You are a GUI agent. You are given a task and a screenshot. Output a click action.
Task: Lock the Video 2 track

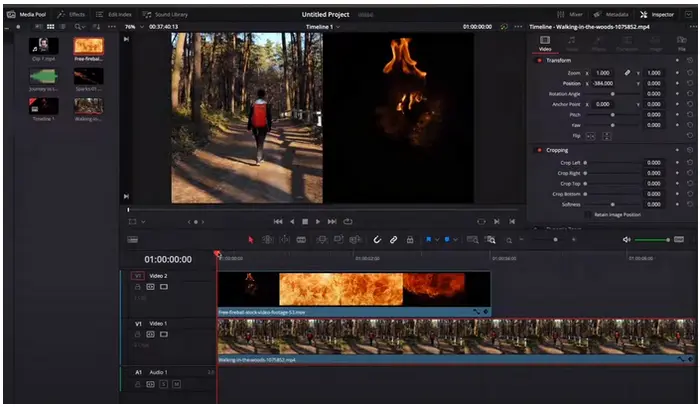[138, 287]
